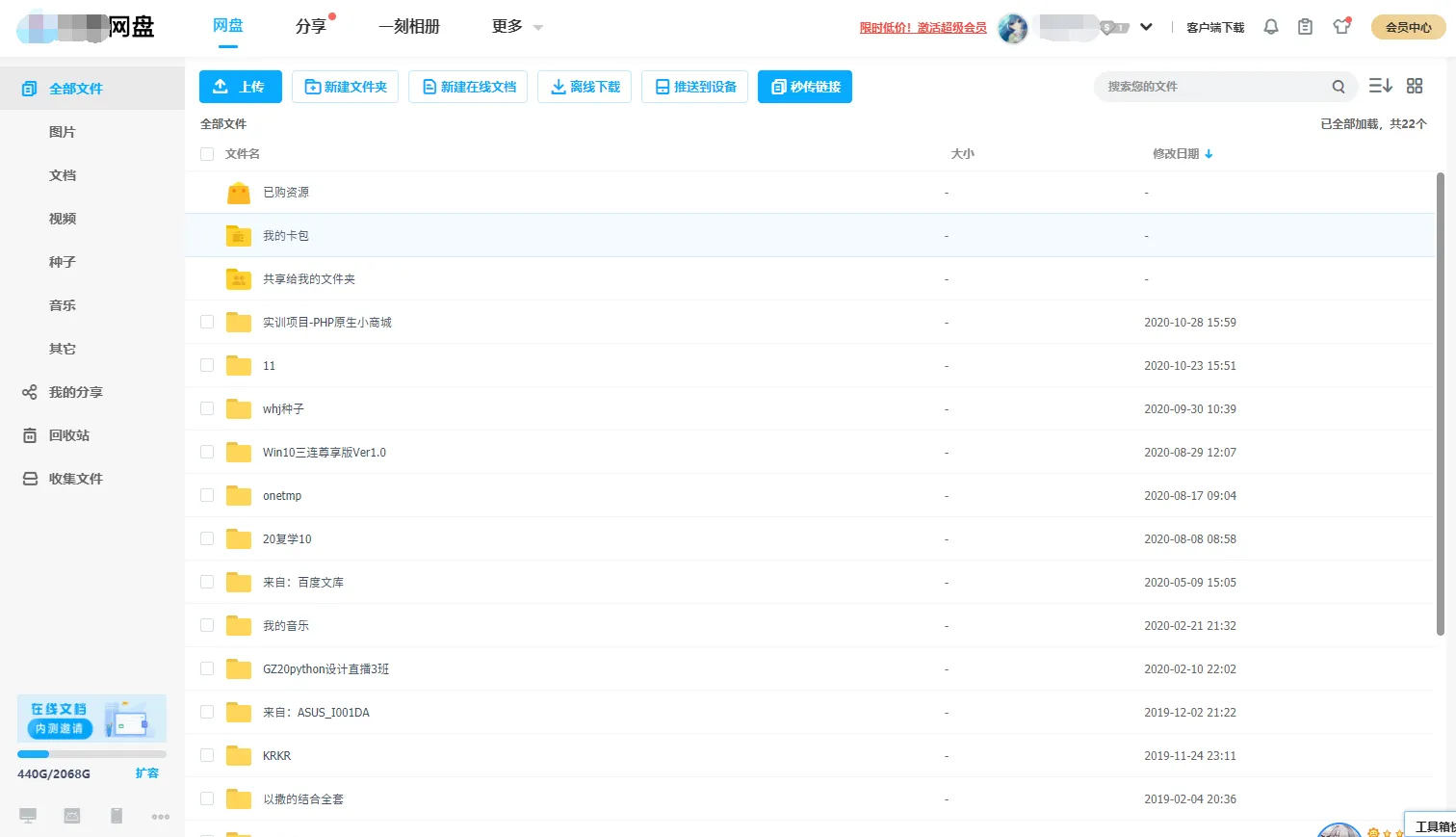
Task: Sort by 修改日期 column arrow
Action: click(1209, 154)
